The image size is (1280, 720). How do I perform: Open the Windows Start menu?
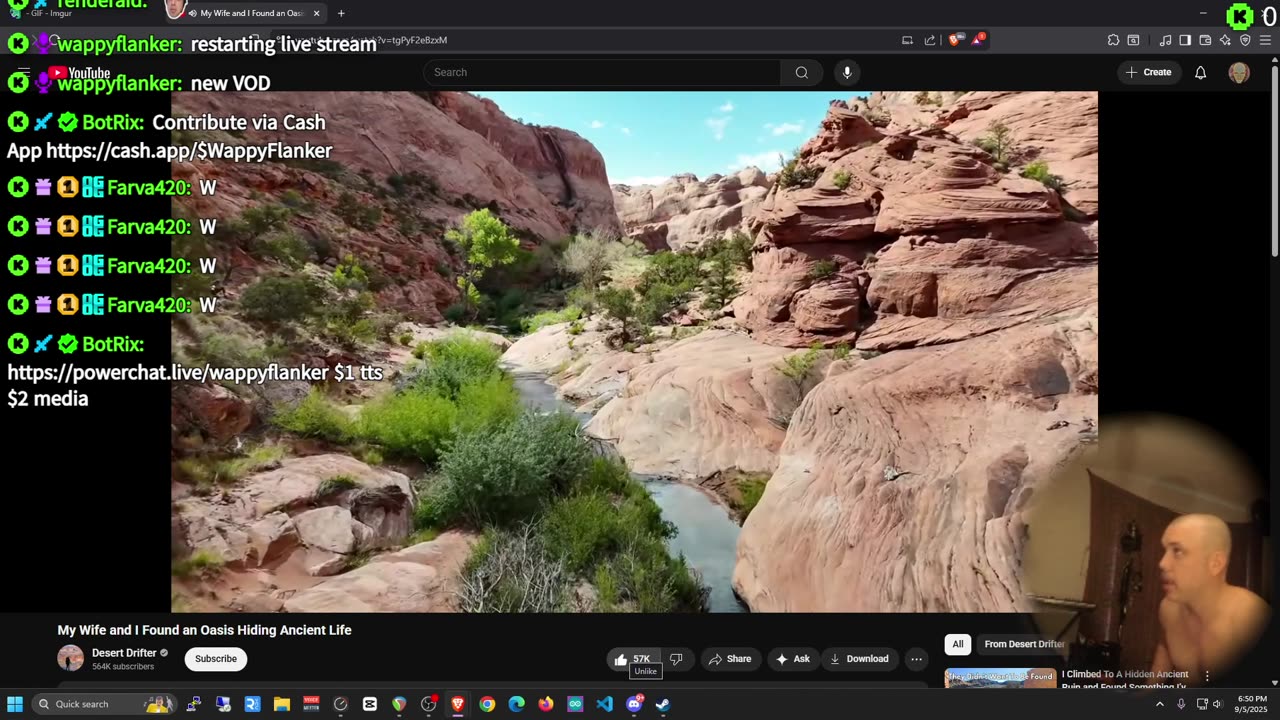tap(15, 704)
